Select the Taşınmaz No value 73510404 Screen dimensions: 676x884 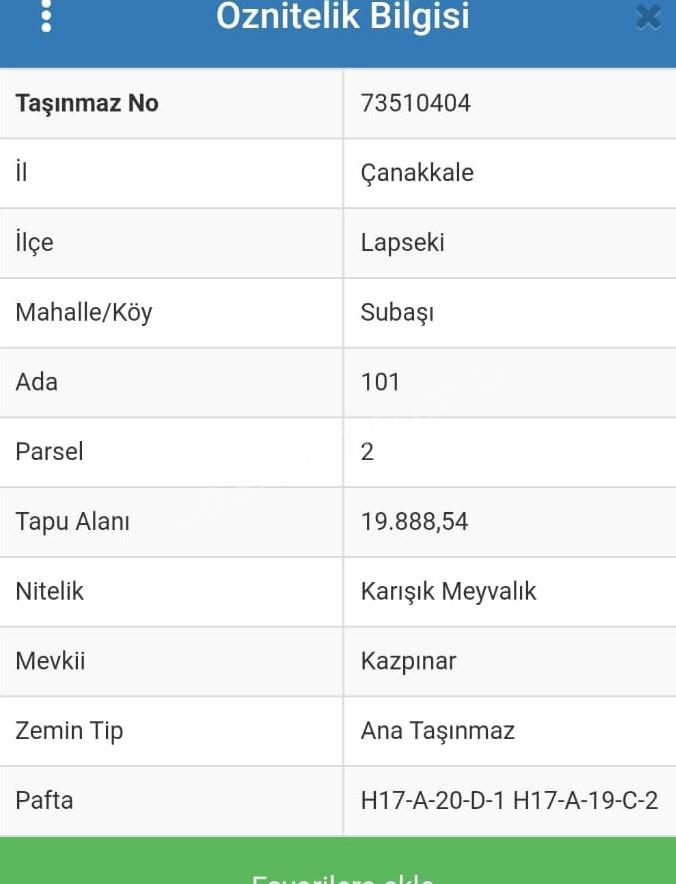(416, 103)
